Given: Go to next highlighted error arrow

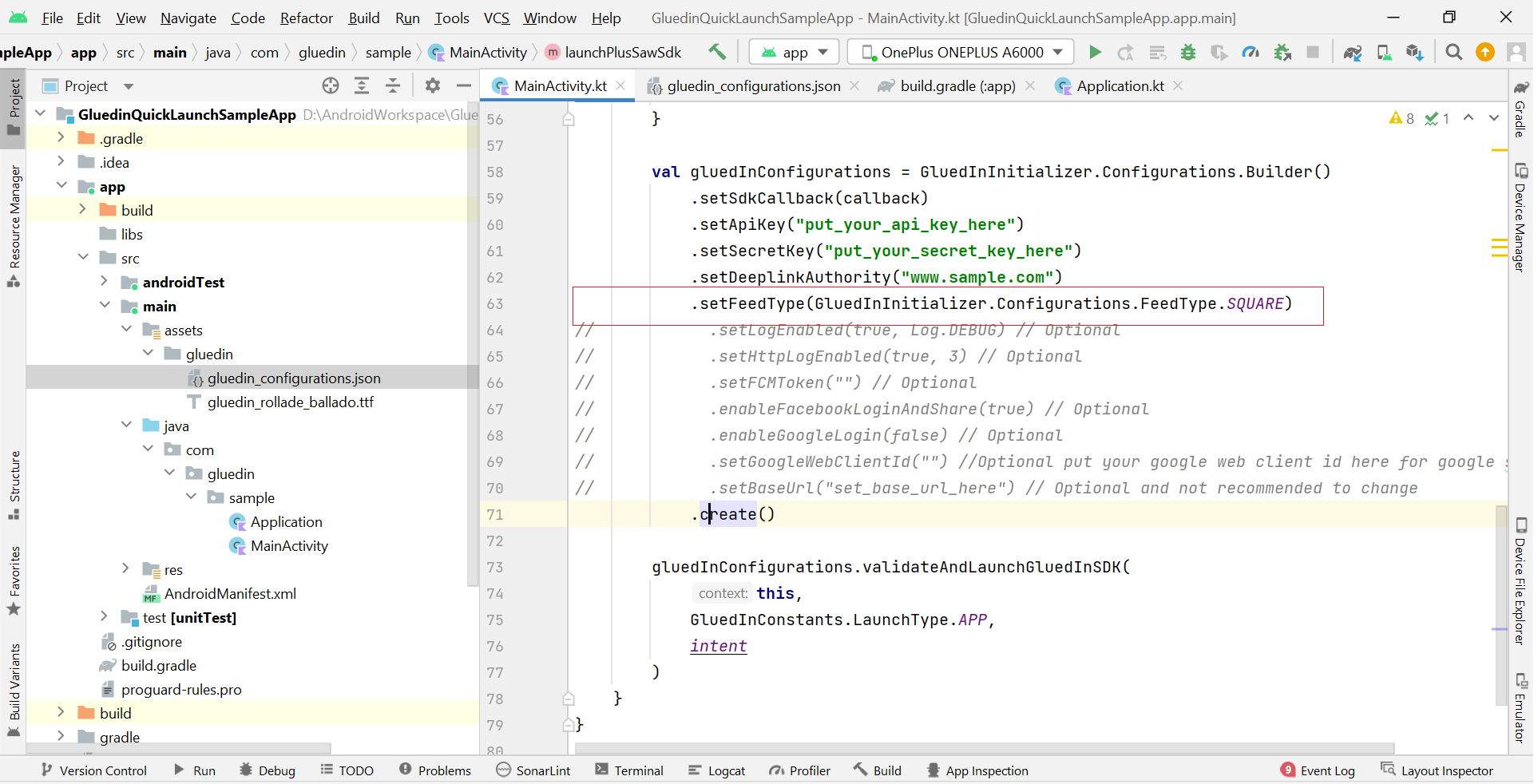Looking at the screenshot, I should 1493,118.
